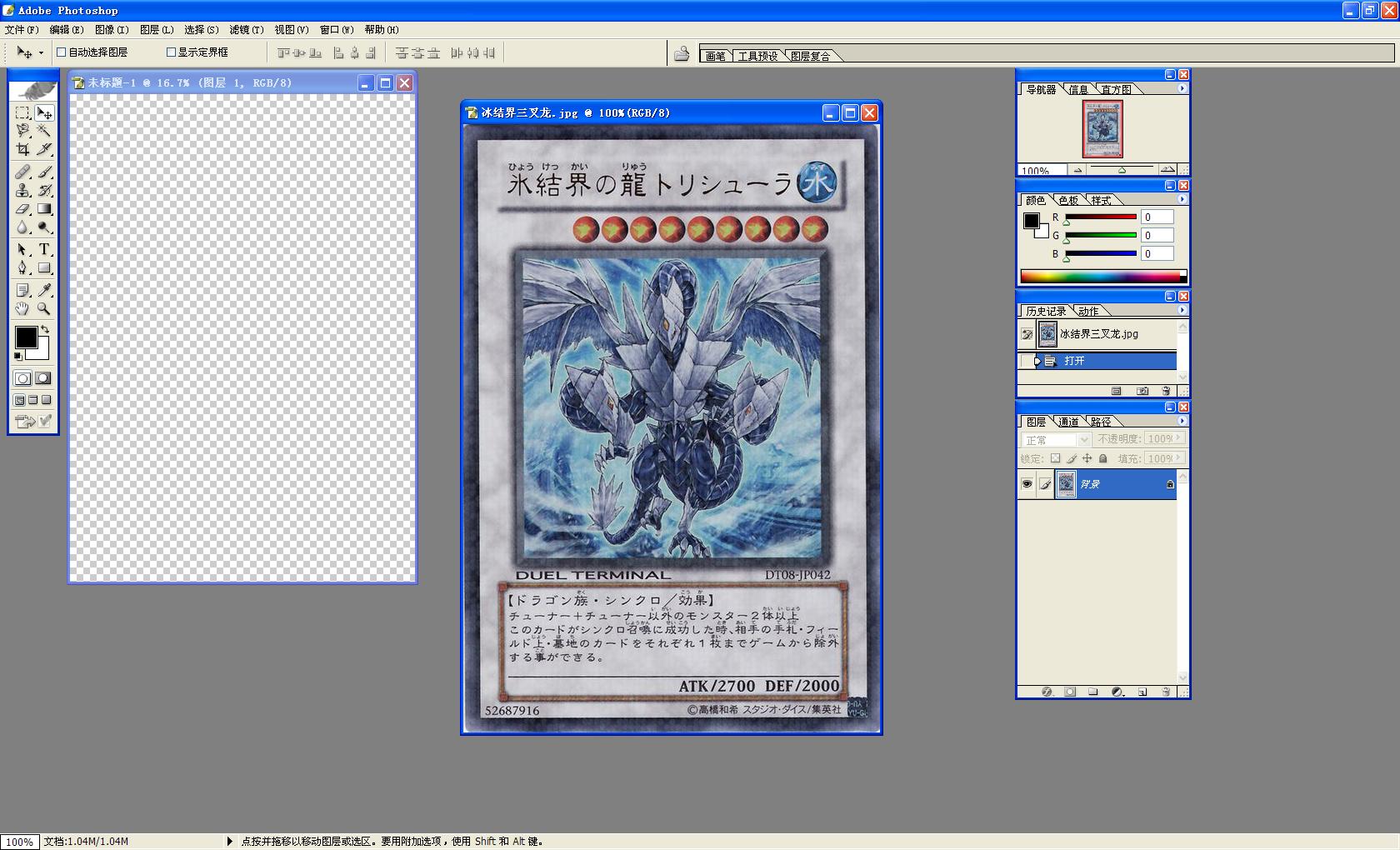This screenshot has width=1400, height=850.
Task: Set history brush source for 冰结界三叉龙.jpg snapshot
Action: pyautogui.click(x=1027, y=334)
